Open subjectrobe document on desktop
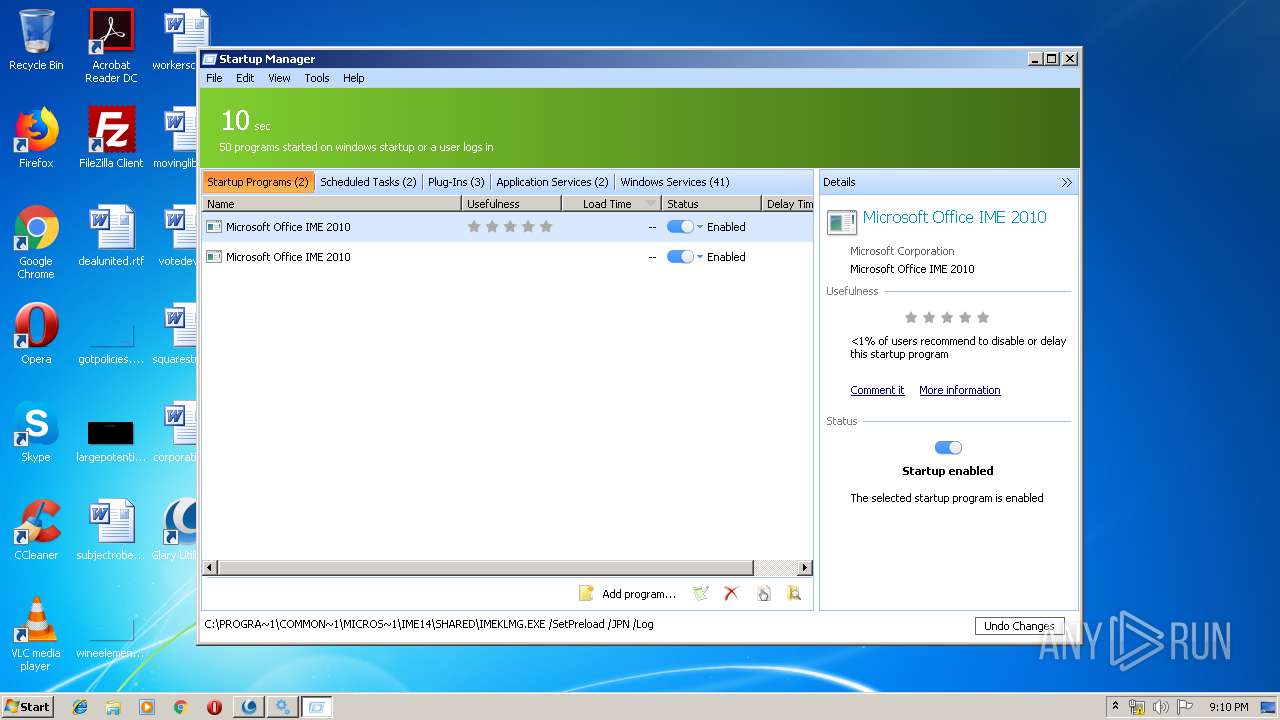This screenshot has height=720, width=1280. 111,530
